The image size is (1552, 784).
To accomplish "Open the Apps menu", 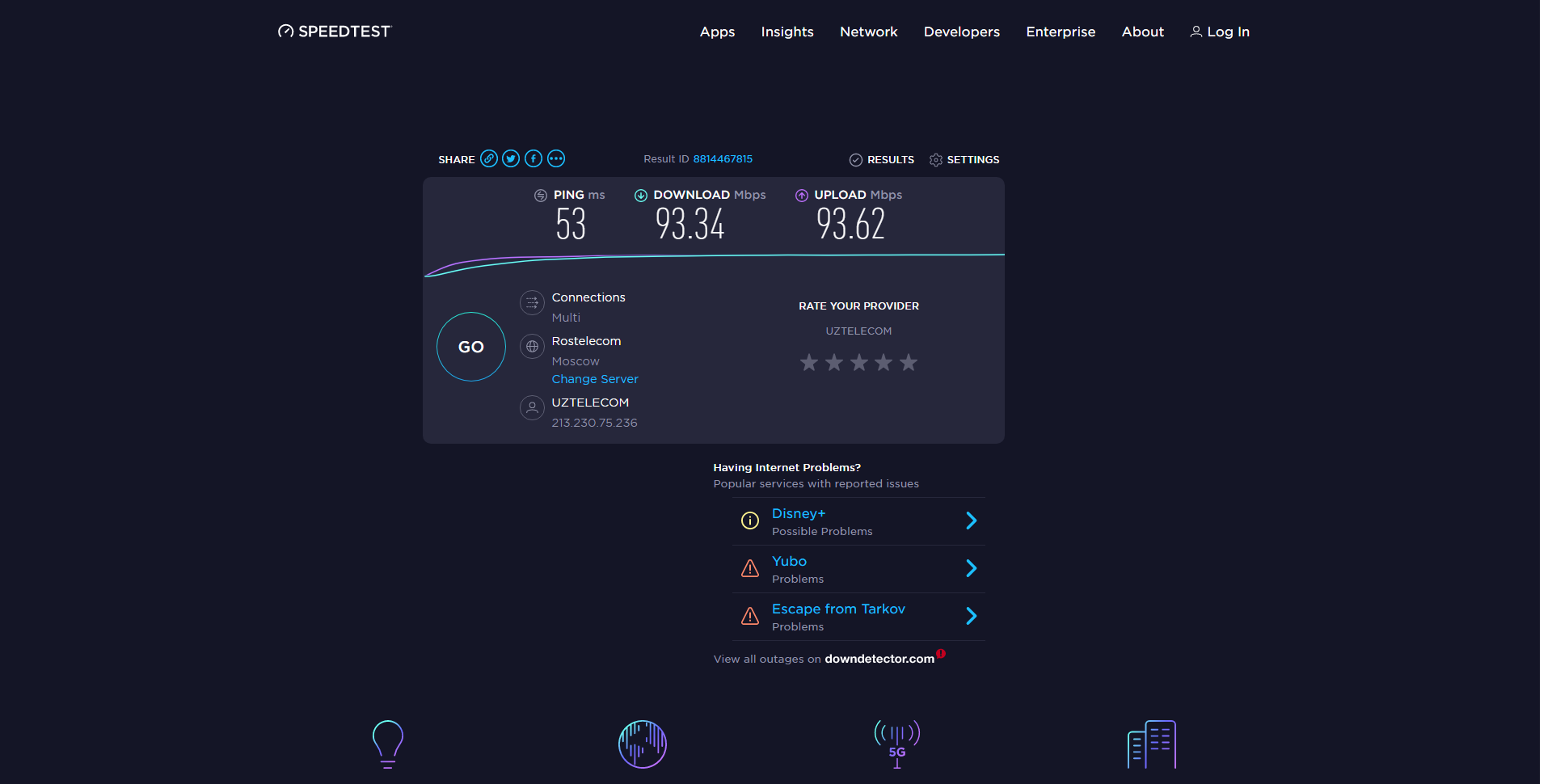I will coord(717,32).
